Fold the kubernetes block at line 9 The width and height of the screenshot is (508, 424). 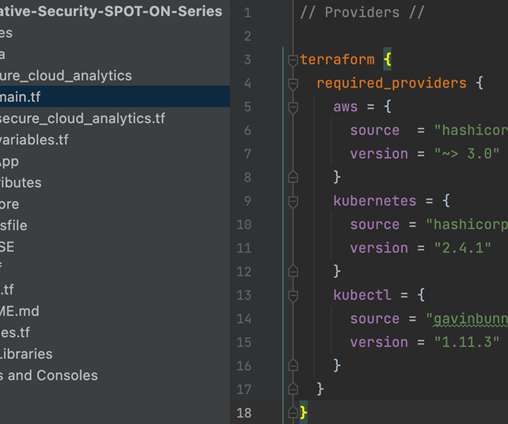pyautogui.click(x=293, y=201)
